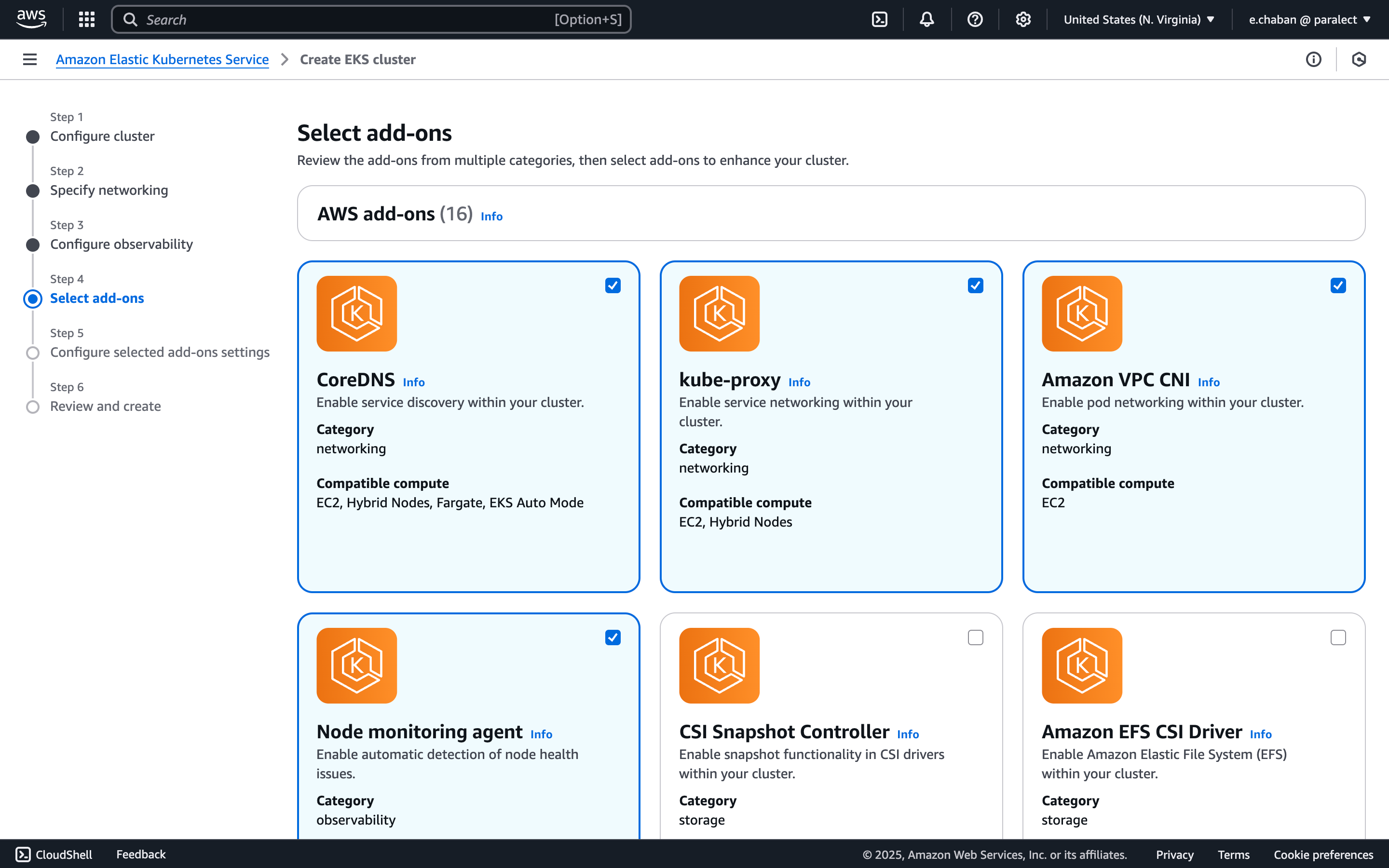
Task: Expand the e.chaban @ paralect account menu
Action: click(1309, 19)
